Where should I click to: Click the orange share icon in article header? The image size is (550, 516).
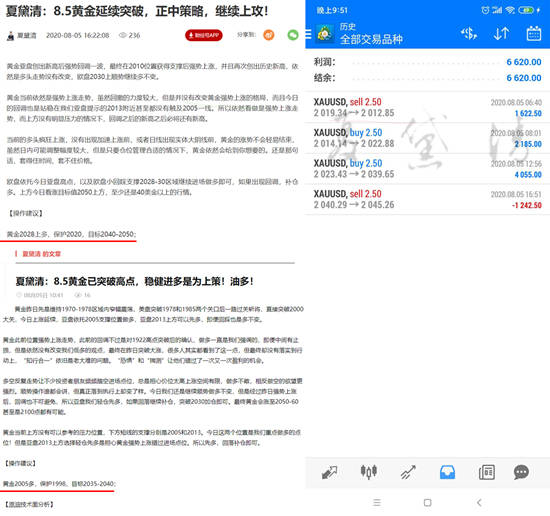pyautogui.click(x=269, y=35)
